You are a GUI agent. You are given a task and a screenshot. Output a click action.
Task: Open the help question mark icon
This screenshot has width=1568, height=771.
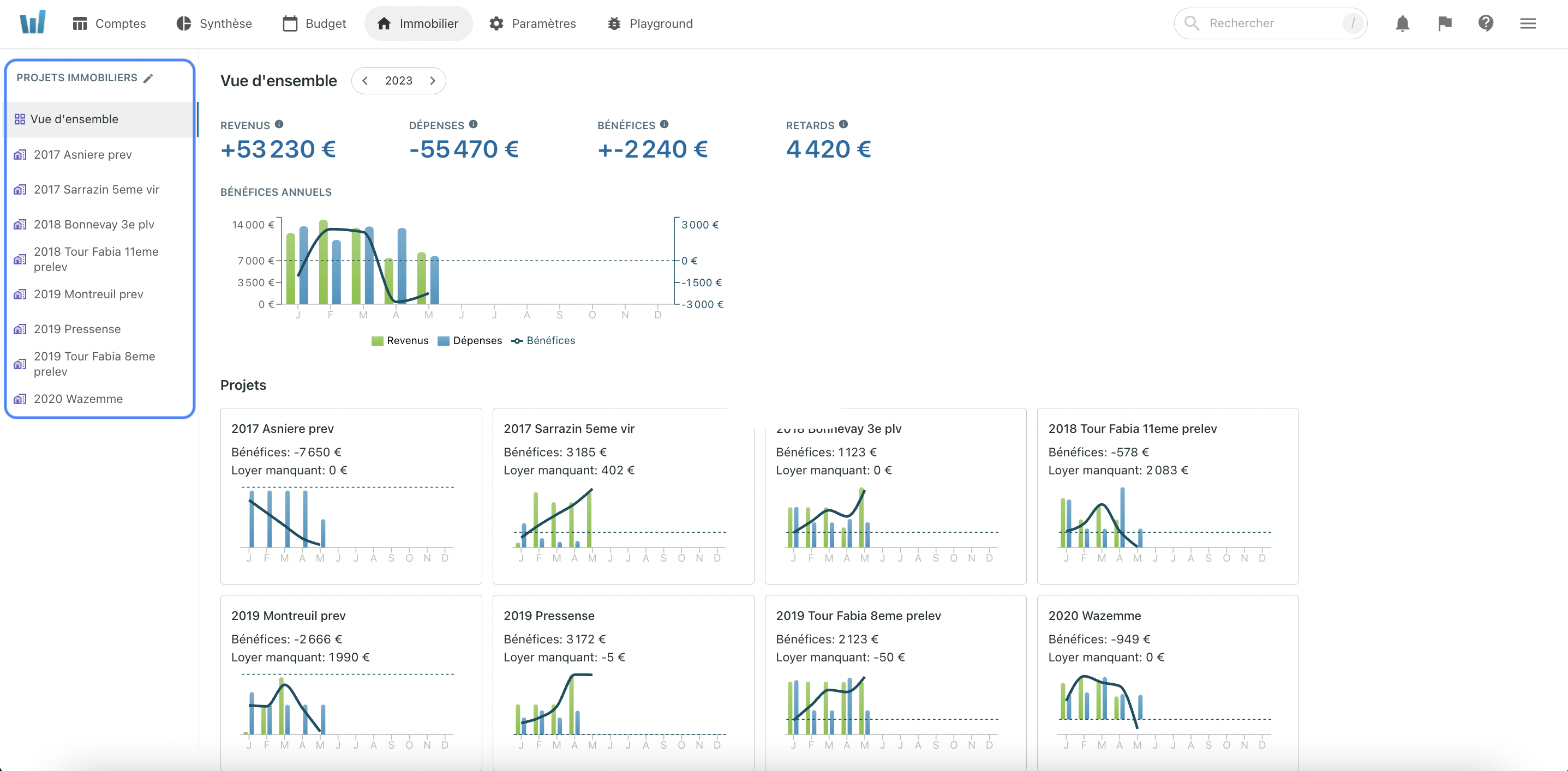(x=1486, y=24)
